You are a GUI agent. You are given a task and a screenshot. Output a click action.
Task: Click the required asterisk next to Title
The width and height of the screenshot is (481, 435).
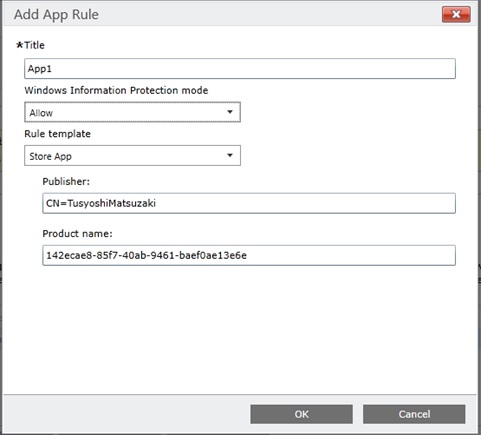[x=20, y=45]
